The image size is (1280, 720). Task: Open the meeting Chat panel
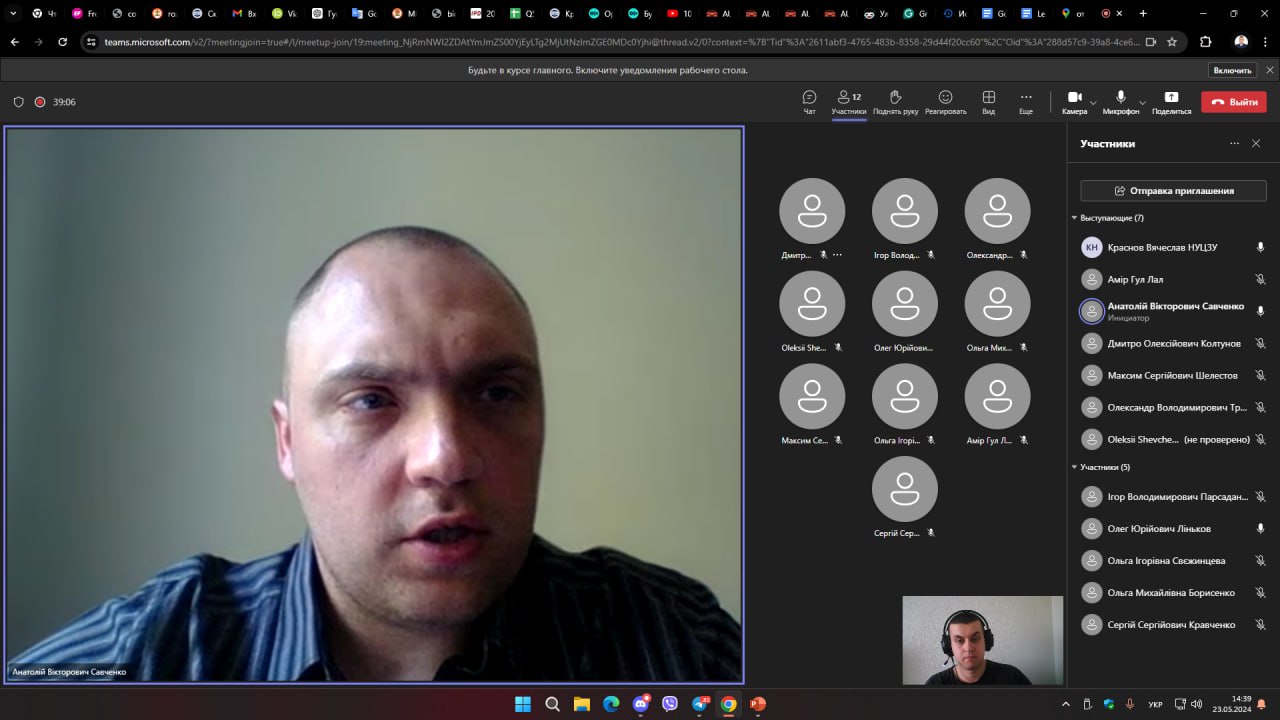(x=809, y=101)
